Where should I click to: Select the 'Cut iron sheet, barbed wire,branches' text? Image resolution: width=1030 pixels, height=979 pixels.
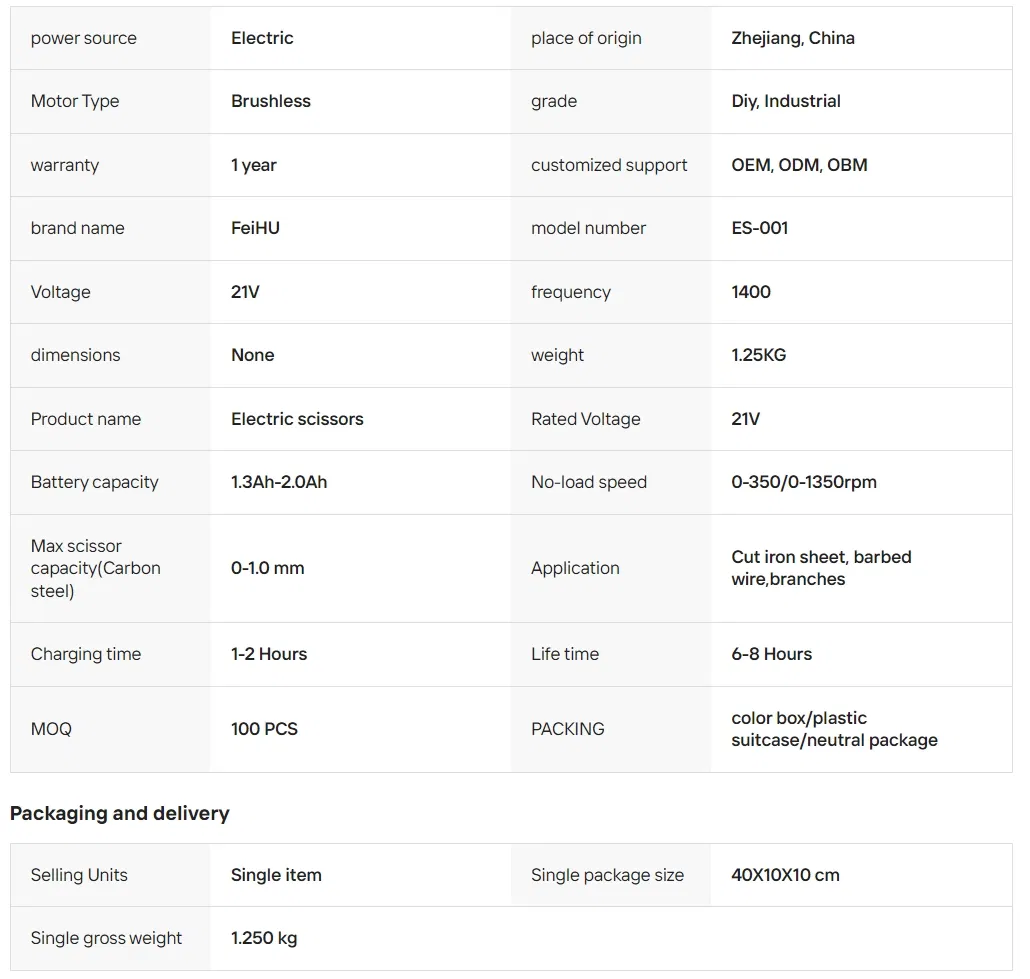[821, 568]
